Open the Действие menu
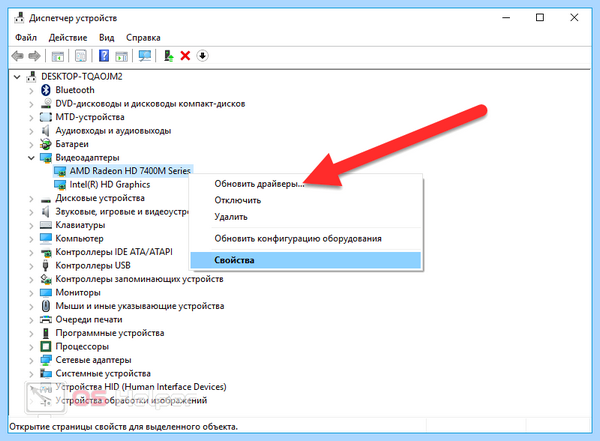The height and width of the screenshot is (441, 600). (x=68, y=38)
